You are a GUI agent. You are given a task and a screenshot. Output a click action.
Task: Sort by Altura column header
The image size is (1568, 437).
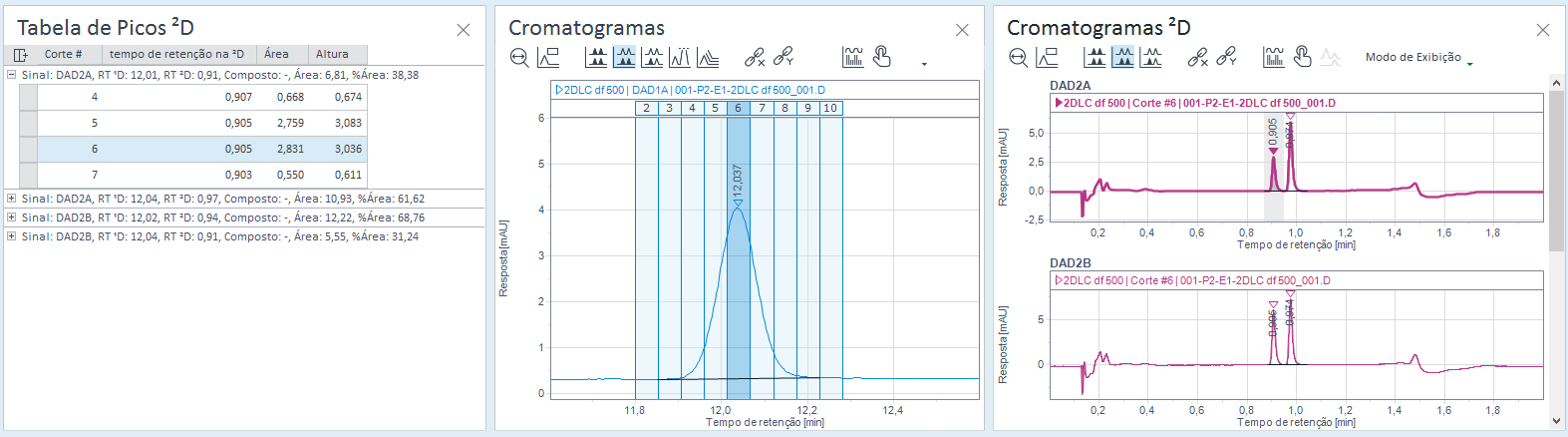click(337, 55)
